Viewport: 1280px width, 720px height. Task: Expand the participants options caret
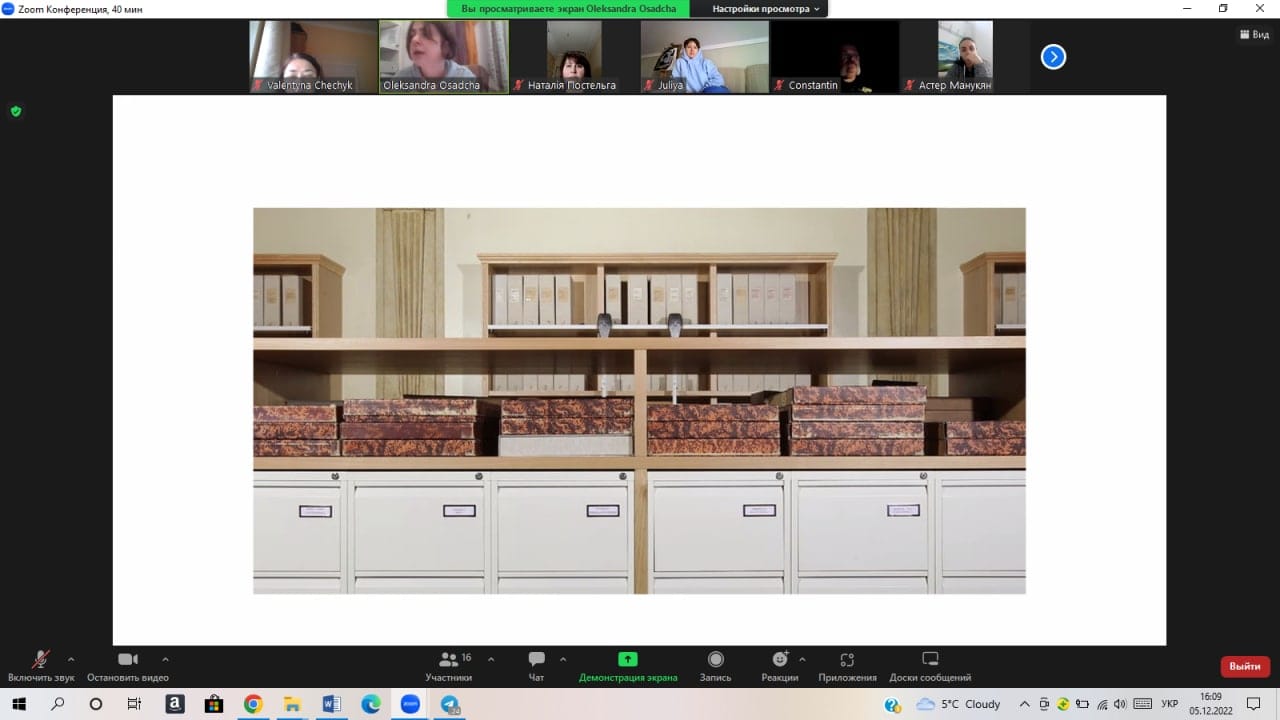pos(490,659)
